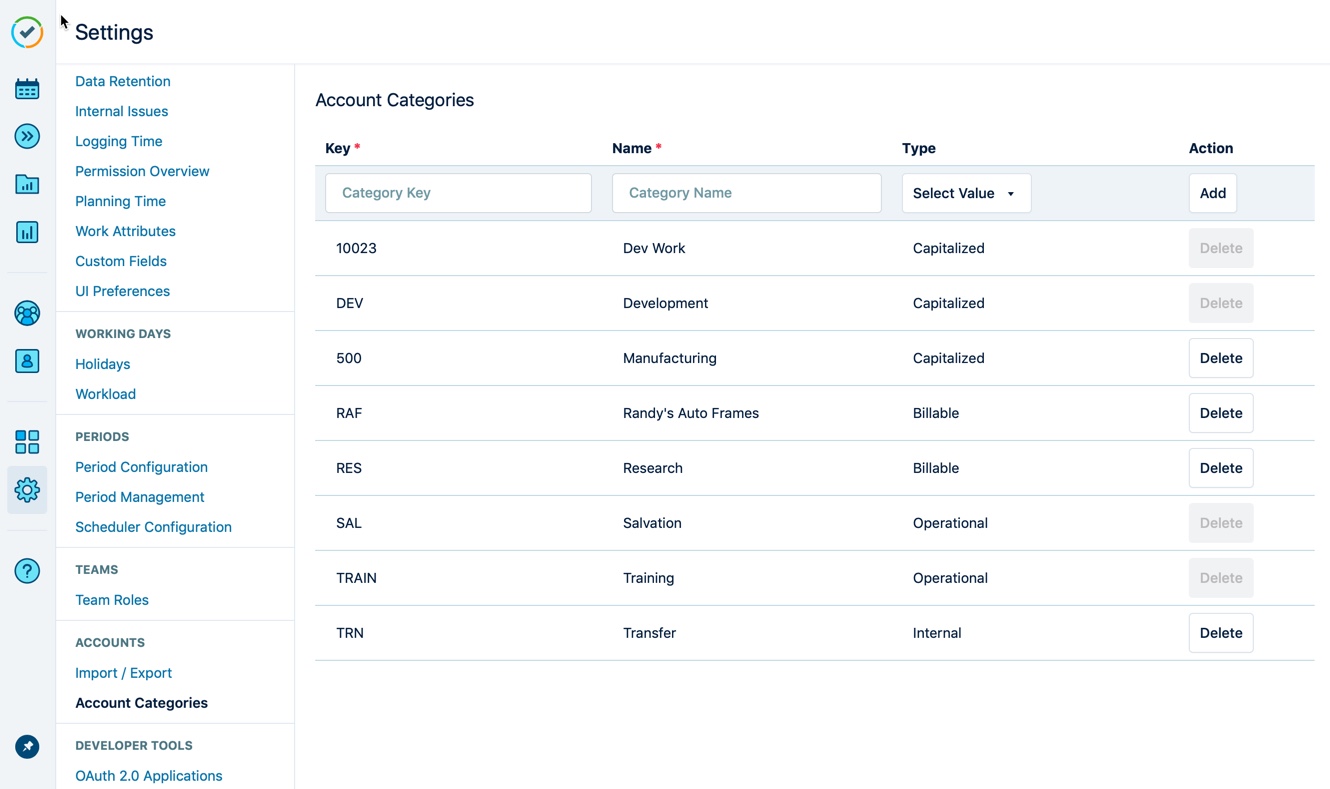This screenshot has width=1330, height=789.
Task: Click the Account Categories page heading
Action: (x=395, y=100)
